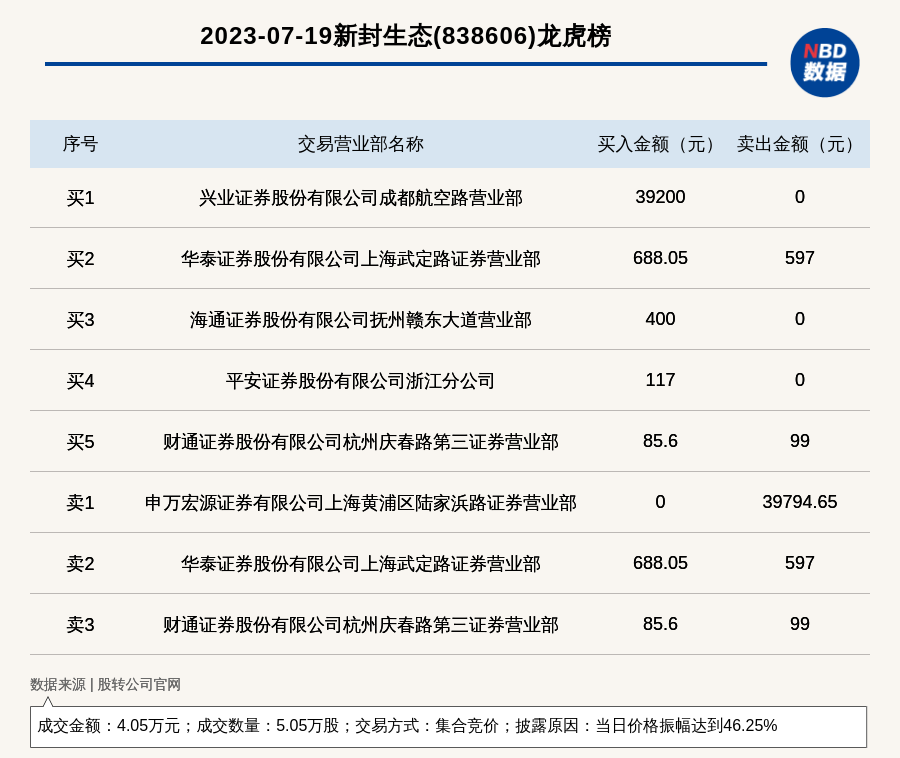900x758 pixels.
Task: Click 华泰证券 上海武定路 name in 卖2 row
Action: tap(360, 563)
